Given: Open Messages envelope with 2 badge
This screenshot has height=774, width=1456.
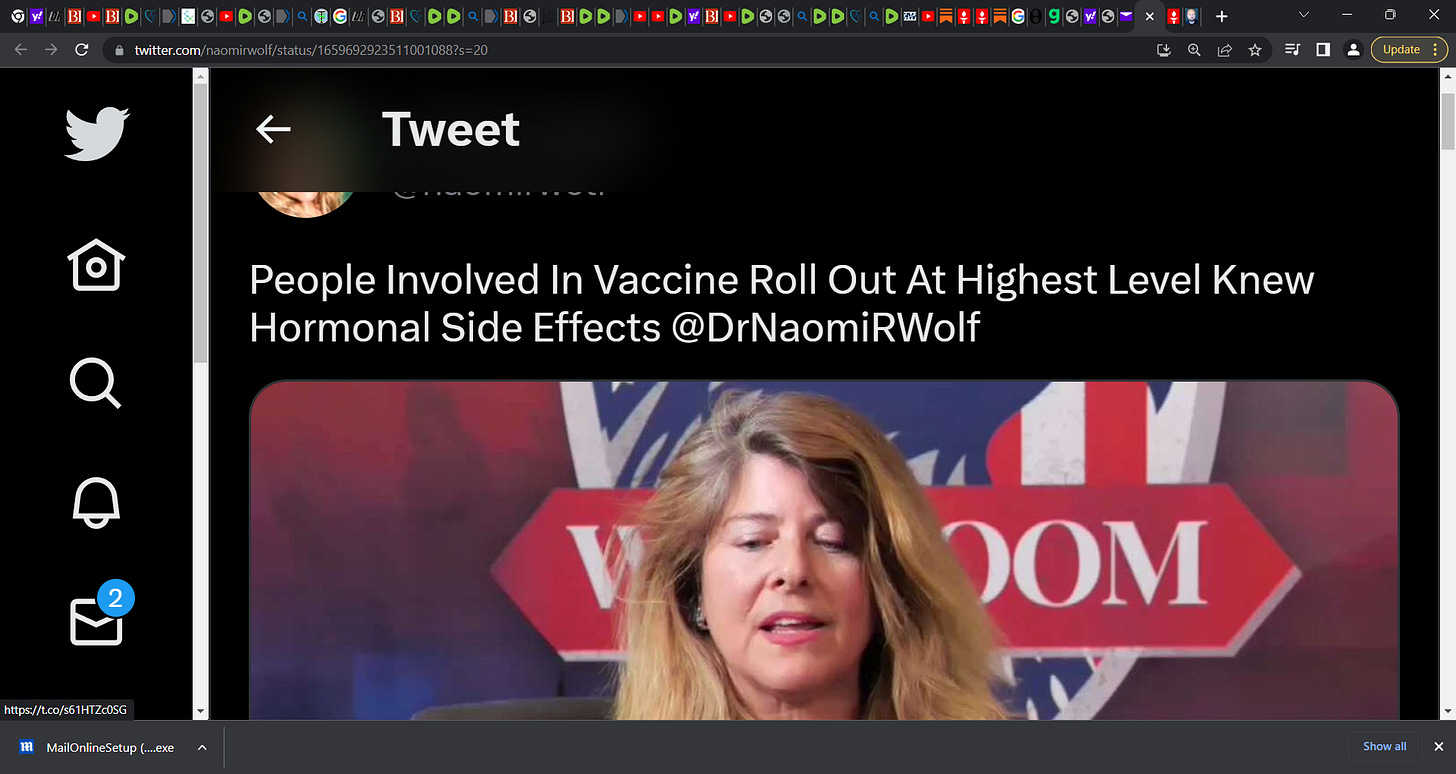Looking at the screenshot, I should [100, 615].
